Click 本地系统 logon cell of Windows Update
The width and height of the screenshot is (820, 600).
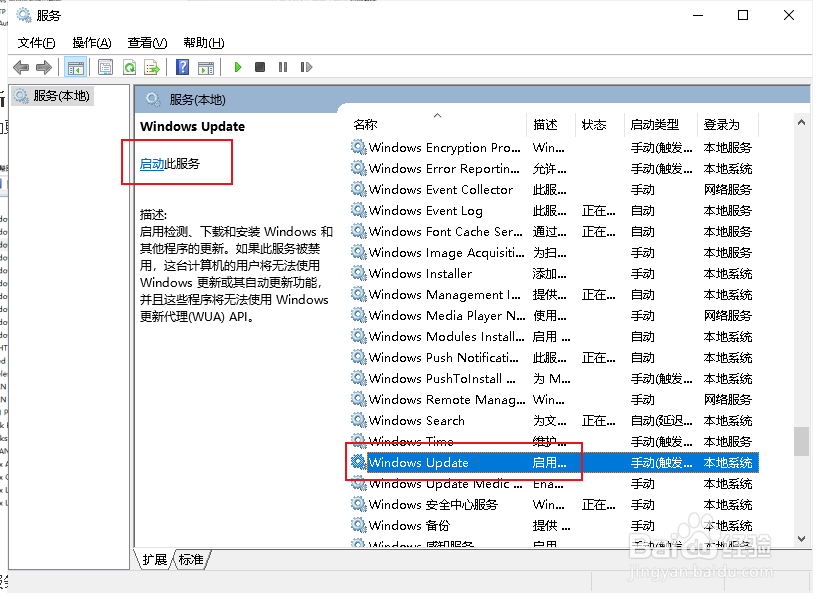pyautogui.click(x=727, y=462)
